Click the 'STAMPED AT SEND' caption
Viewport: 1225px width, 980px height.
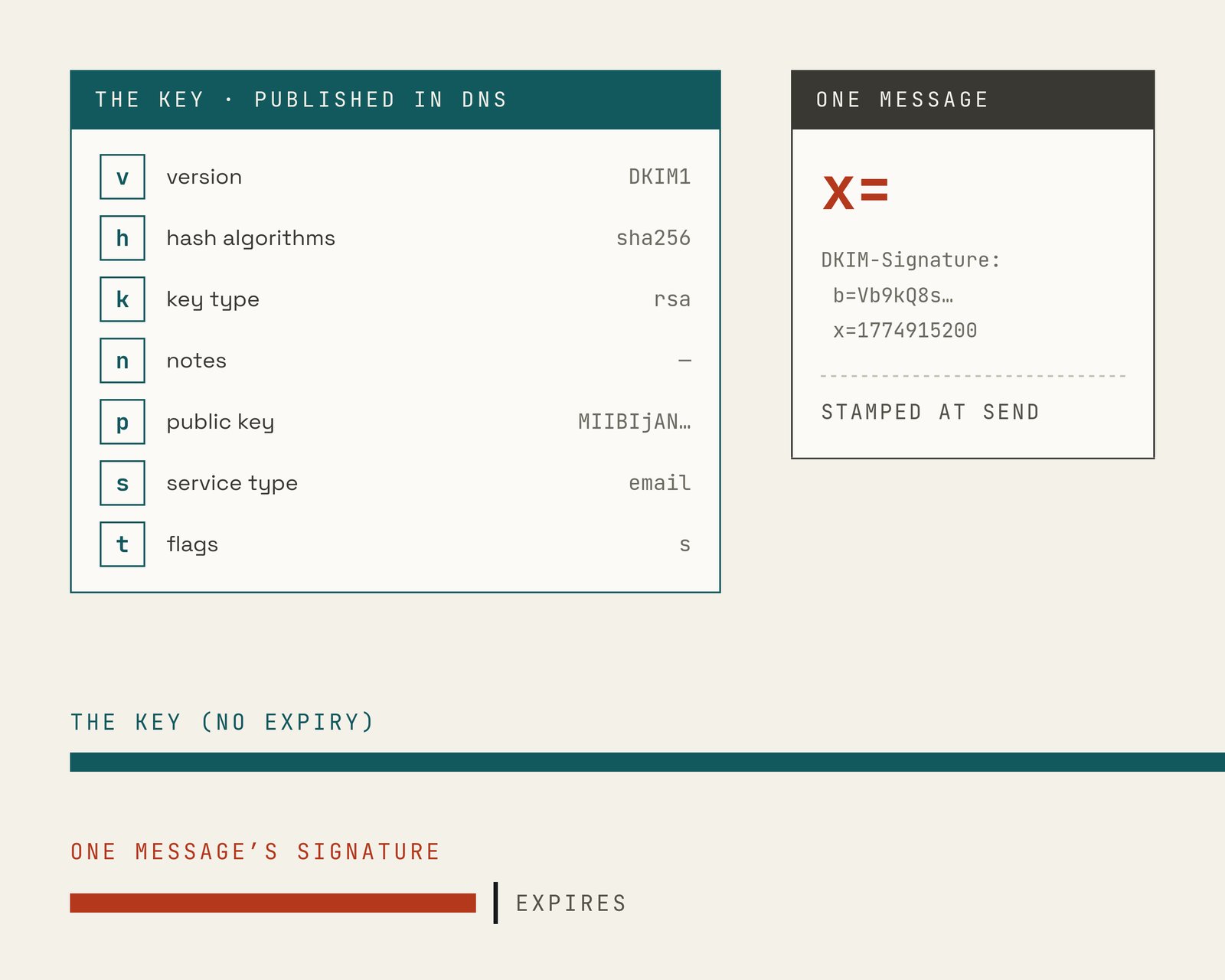(931, 412)
